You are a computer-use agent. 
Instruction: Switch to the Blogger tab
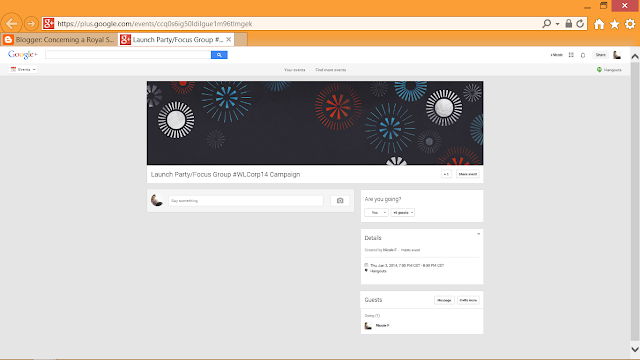point(60,40)
